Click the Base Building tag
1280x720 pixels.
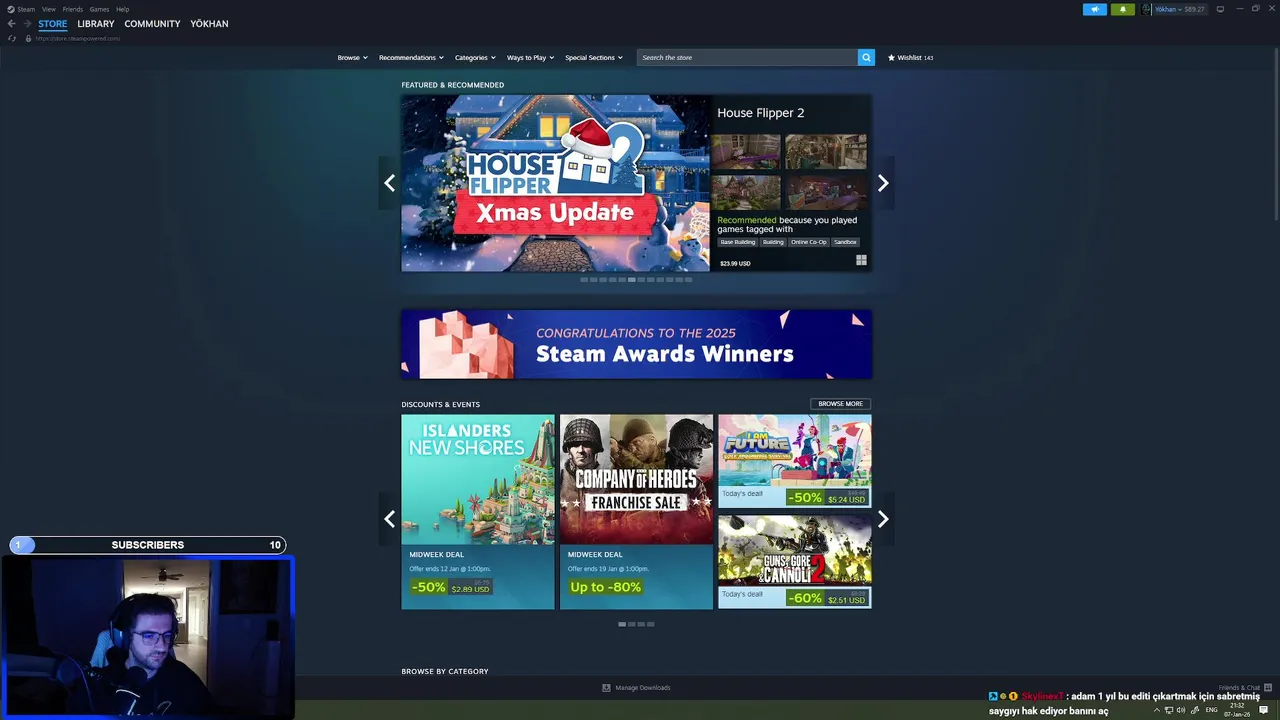[738, 242]
